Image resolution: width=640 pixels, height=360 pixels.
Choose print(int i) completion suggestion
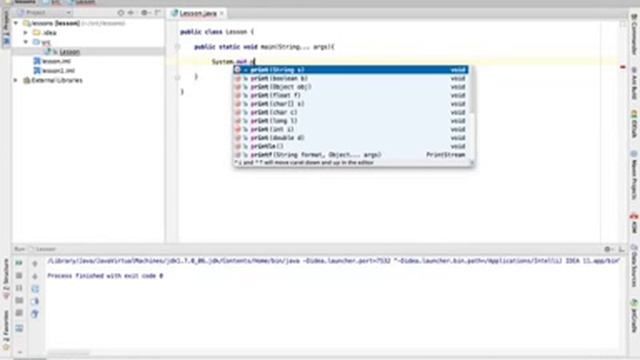[x=351, y=129]
